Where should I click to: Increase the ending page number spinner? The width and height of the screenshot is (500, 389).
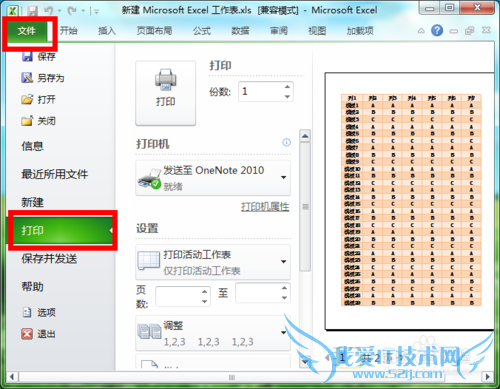point(284,288)
